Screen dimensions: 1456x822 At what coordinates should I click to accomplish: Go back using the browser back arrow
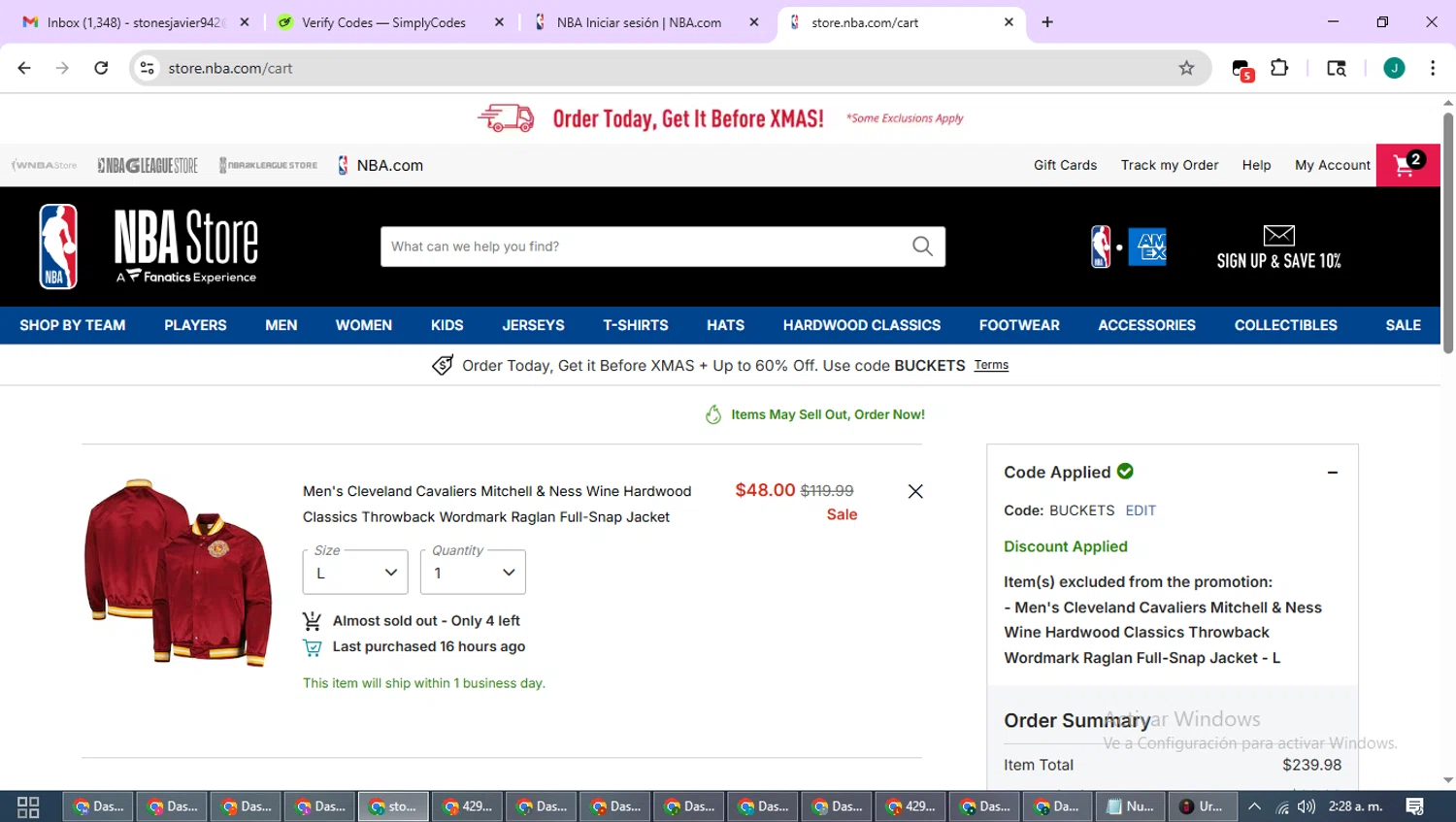[x=24, y=68]
